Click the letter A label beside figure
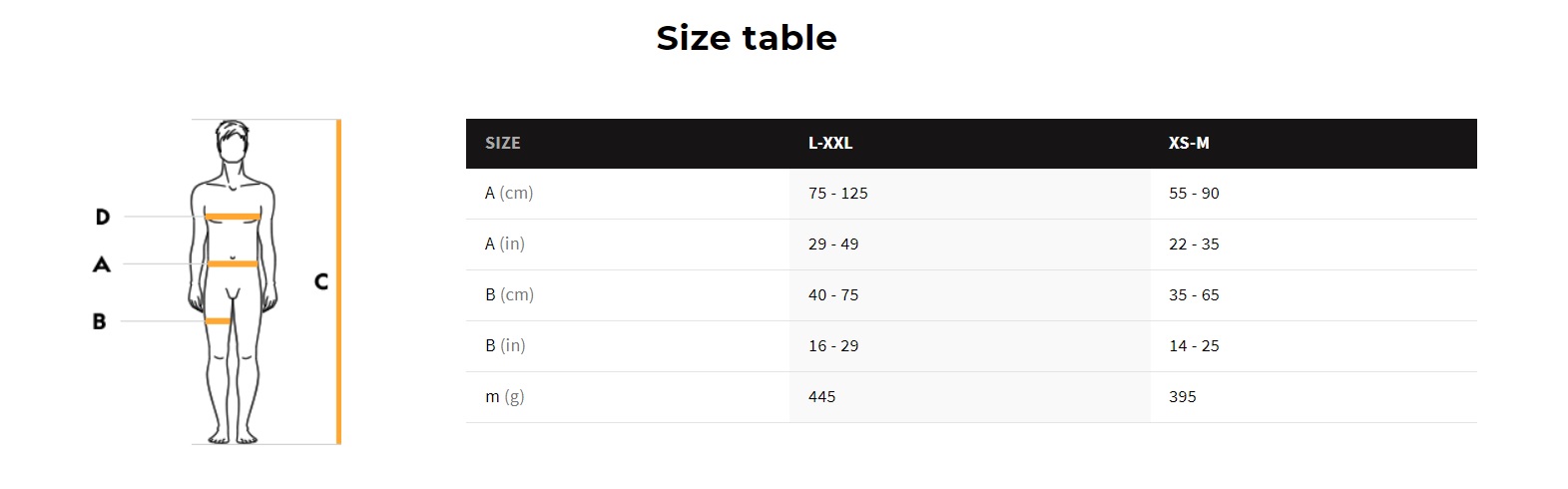 [x=101, y=264]
